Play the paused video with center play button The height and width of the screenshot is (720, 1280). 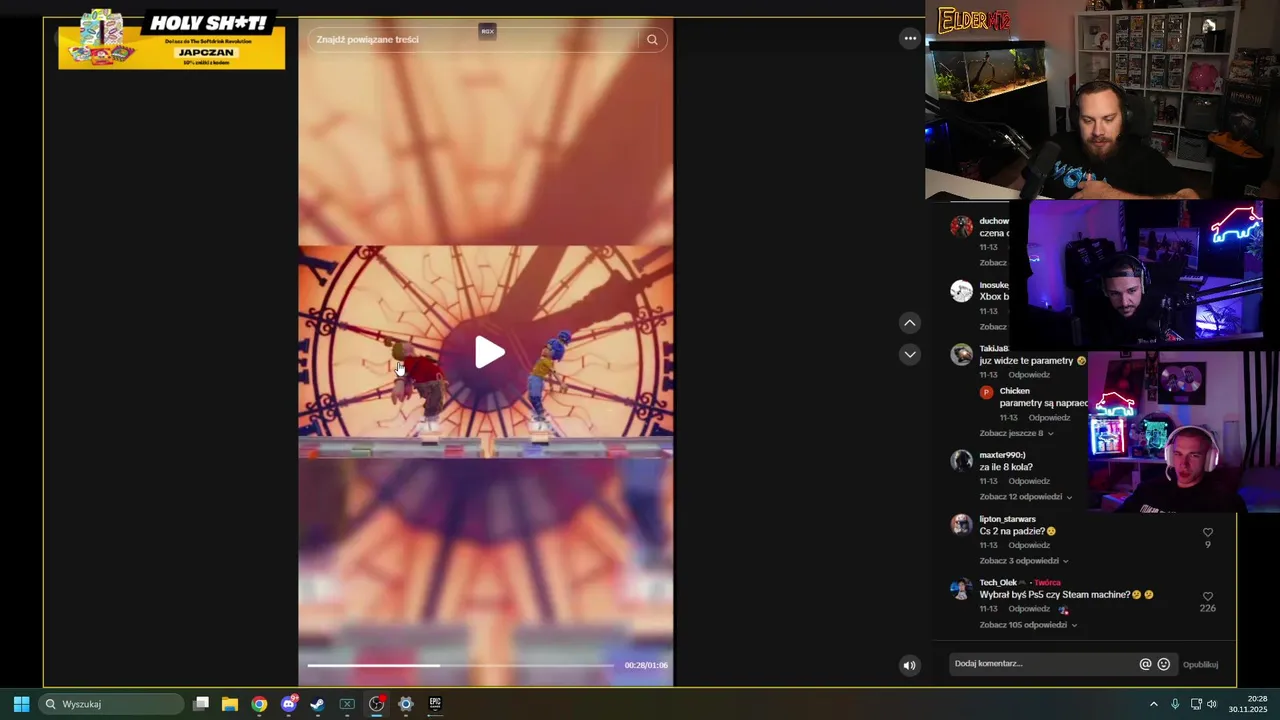(x=489, y=352)
